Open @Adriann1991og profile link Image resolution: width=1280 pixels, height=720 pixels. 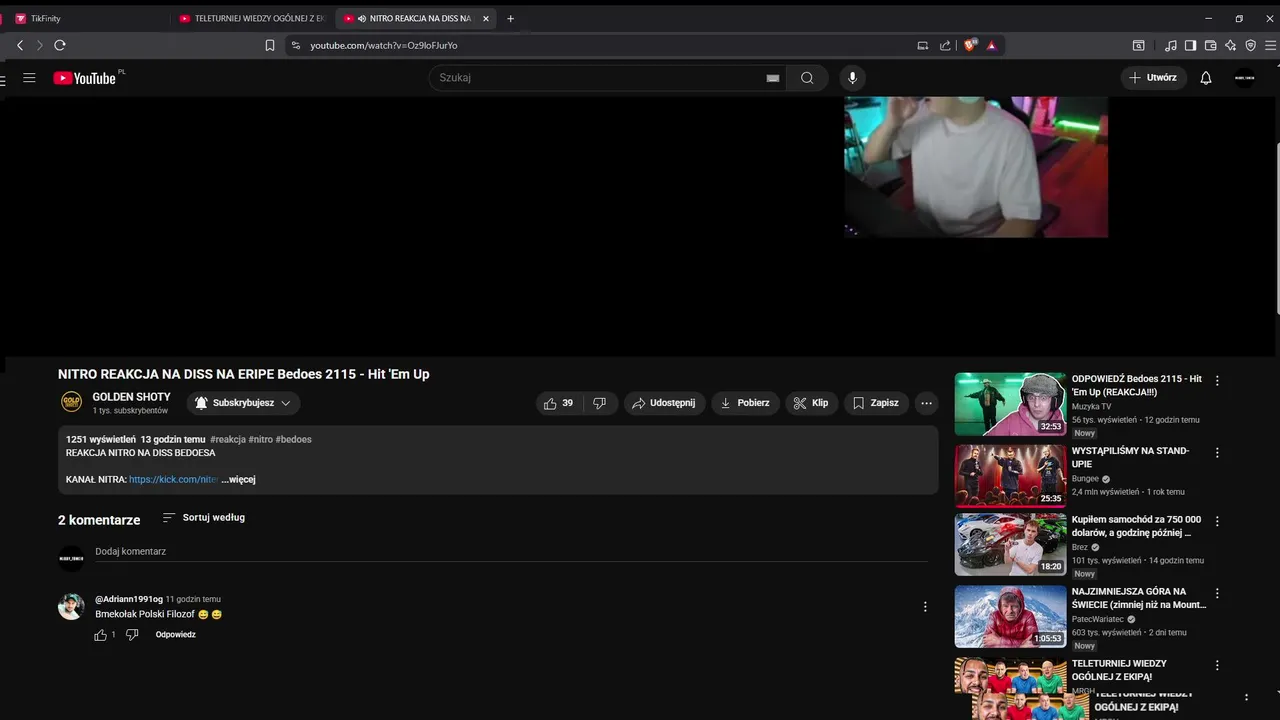point(129,599)
